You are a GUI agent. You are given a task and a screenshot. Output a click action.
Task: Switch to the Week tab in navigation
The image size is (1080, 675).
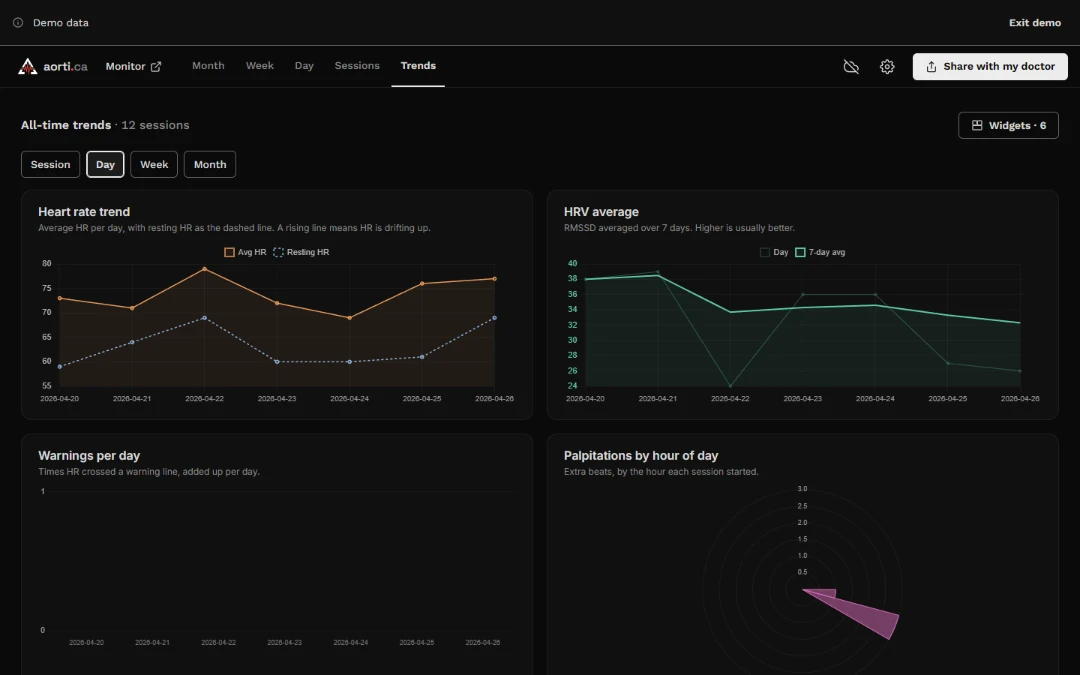pyautogui.click(x=260, y=65)
